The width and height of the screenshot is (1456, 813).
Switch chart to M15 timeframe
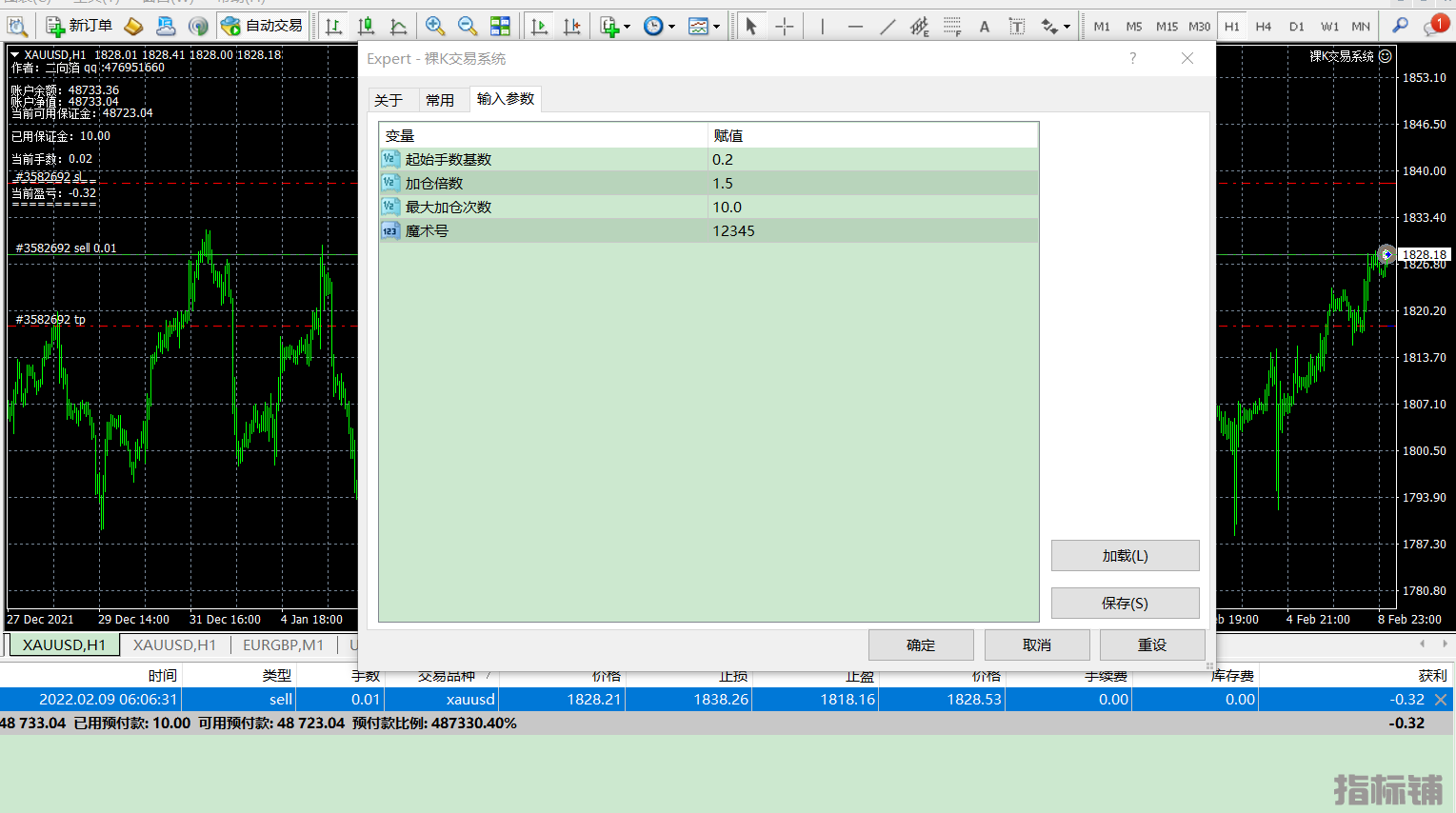(x=1167, y=27)
